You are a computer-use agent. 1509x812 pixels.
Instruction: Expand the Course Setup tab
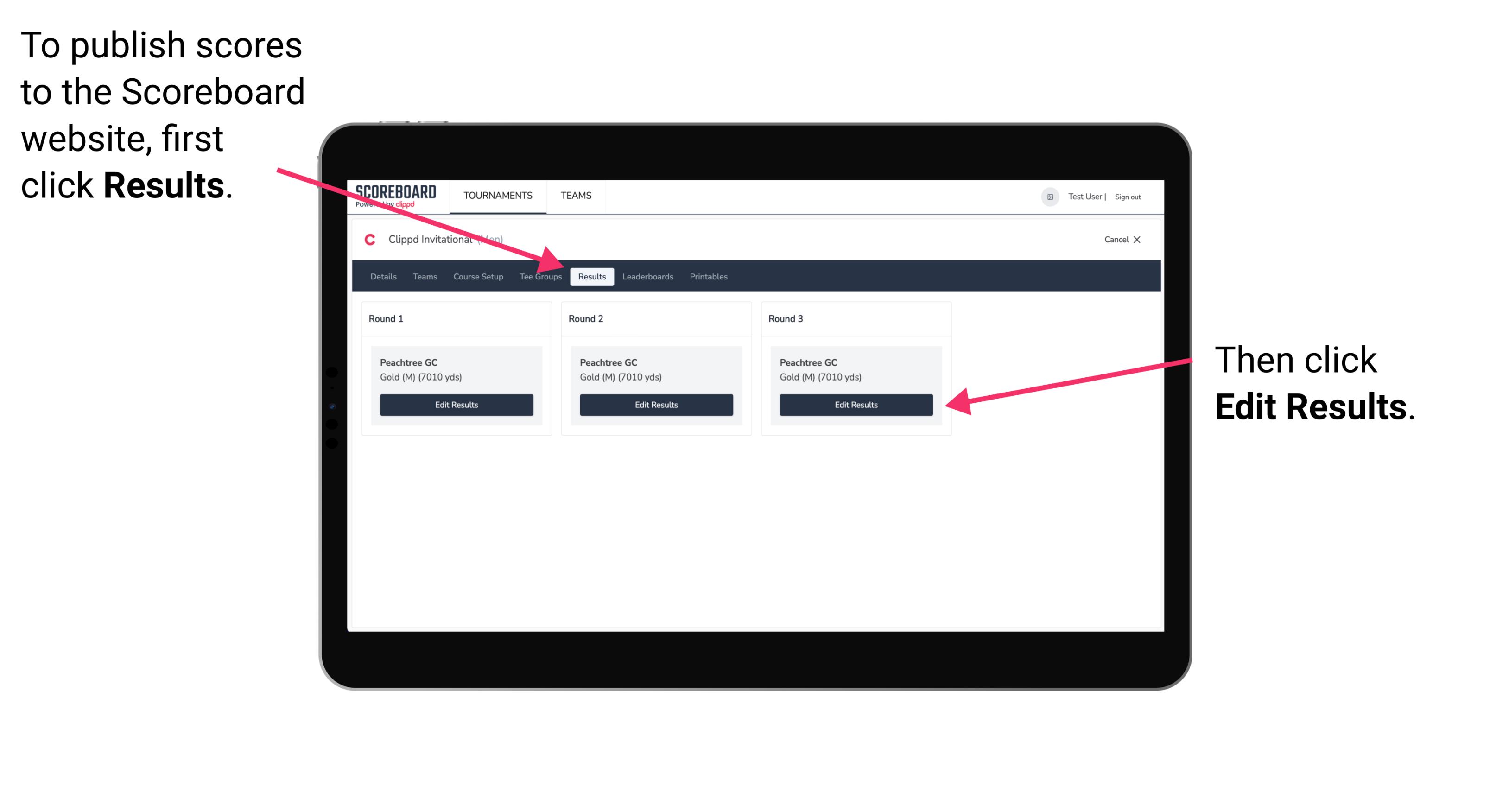tap(477, 276)
